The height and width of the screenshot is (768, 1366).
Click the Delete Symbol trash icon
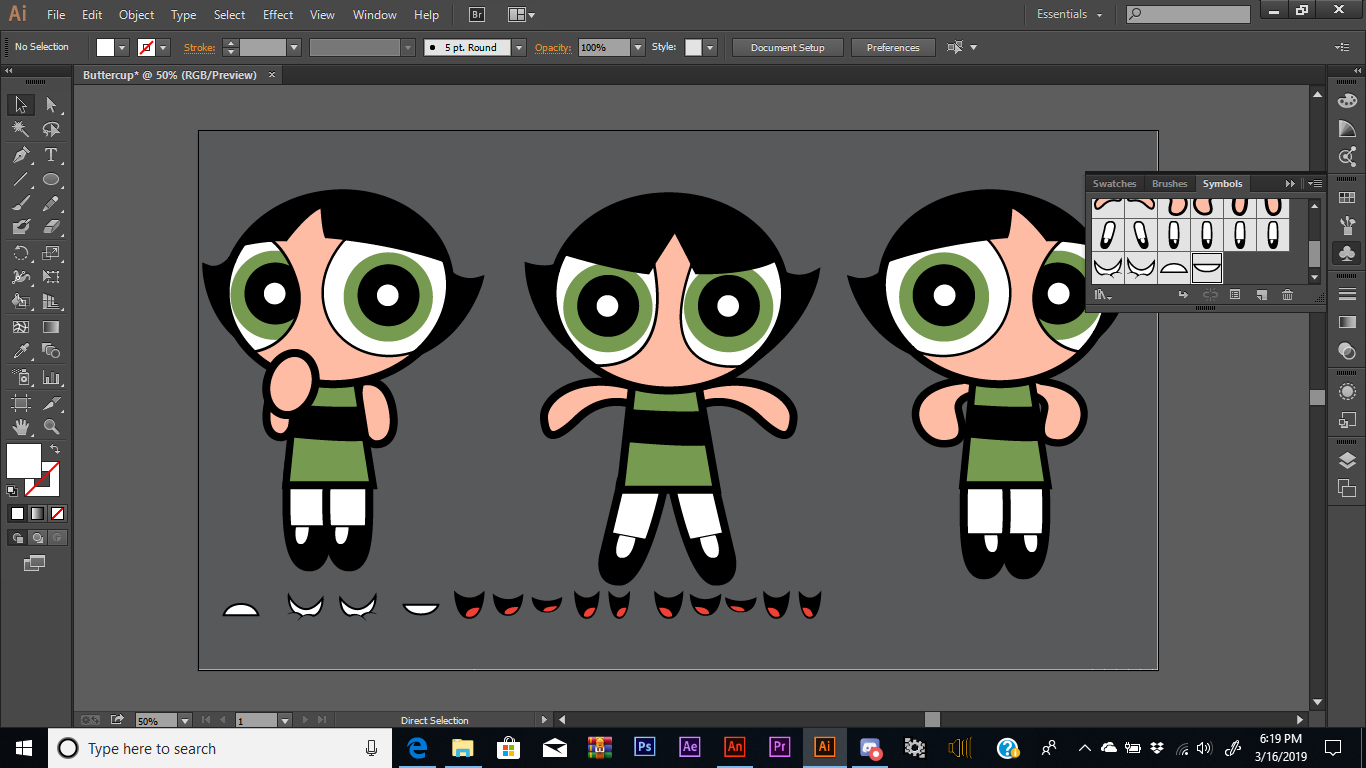(x=1287, y=295)
